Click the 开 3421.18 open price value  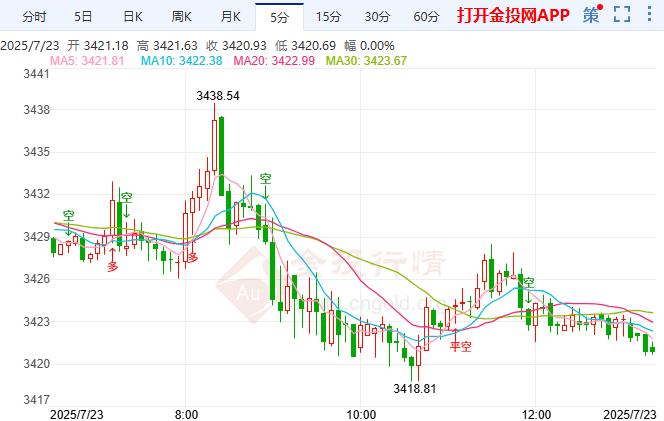tap(98, 46)
